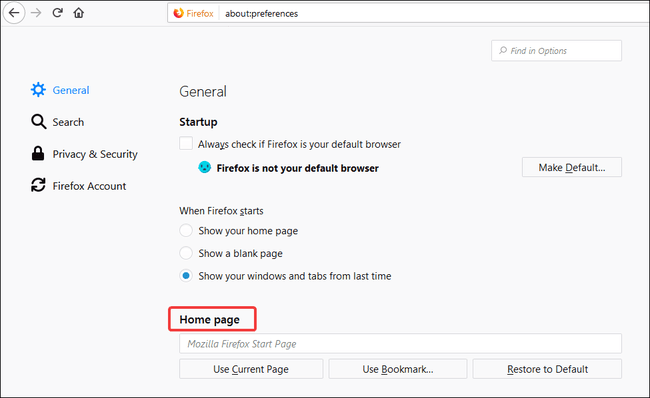Click the Restore to Default button

point(547,369)
